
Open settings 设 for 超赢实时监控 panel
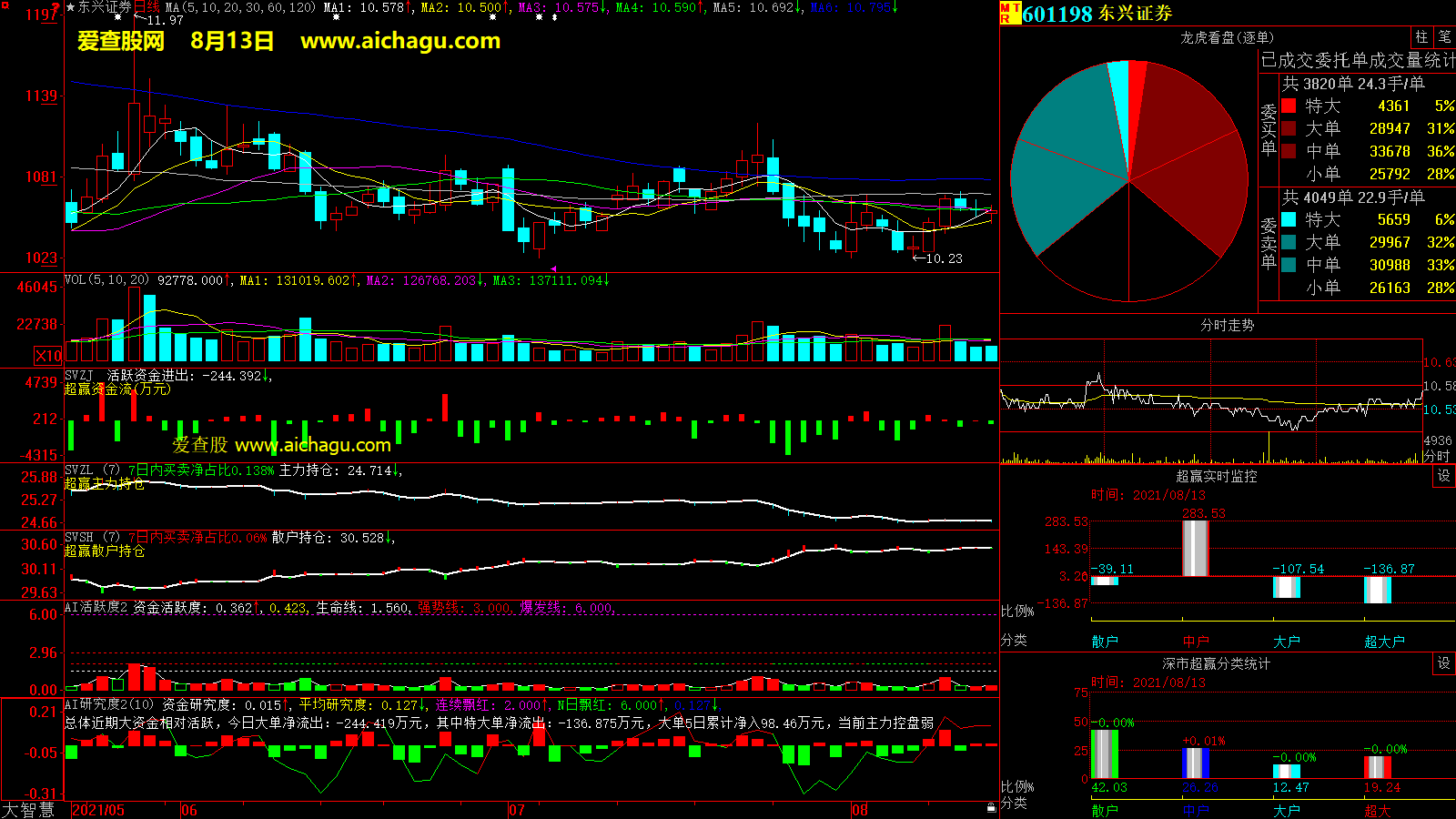[1443, 476]
